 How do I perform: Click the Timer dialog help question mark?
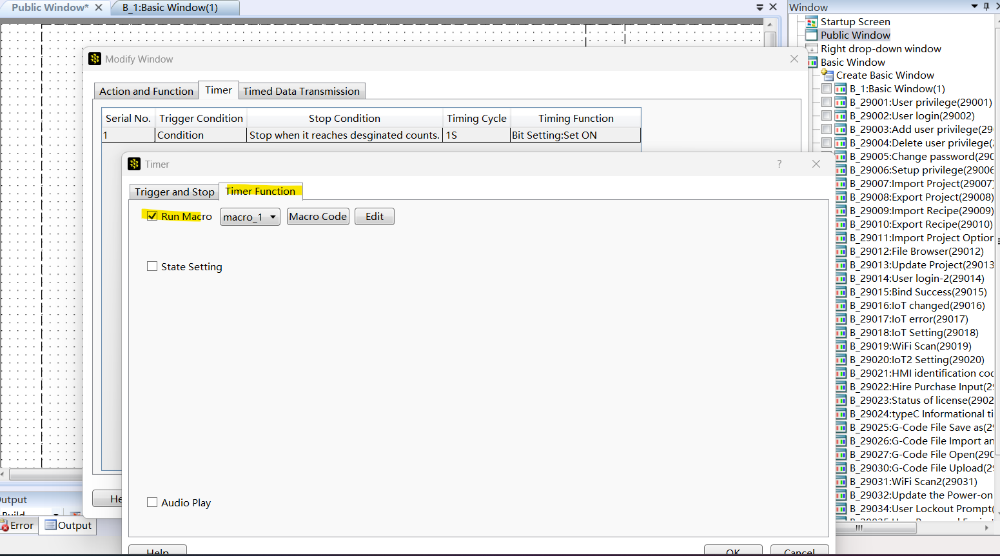click(779, 164)
